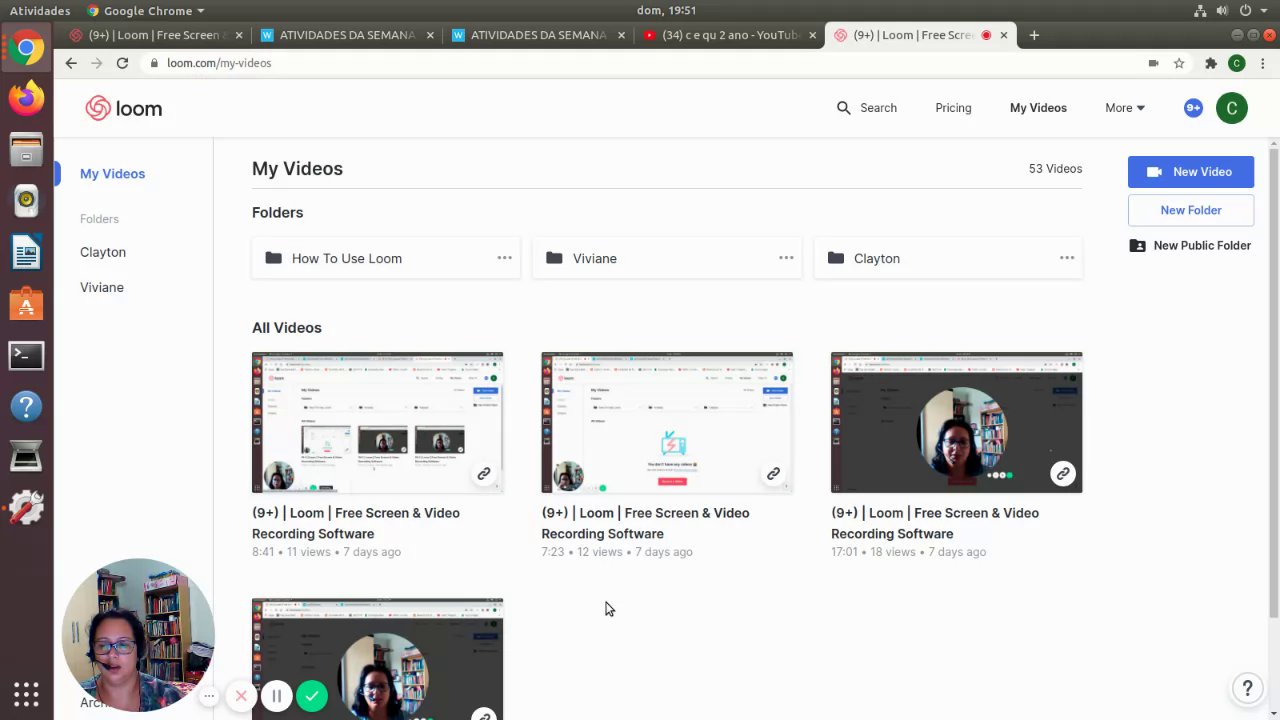Viewport: 1280px width, 720px height.
Task: Open the green C account avatar in Loom
Action: tap(1232, 108)
